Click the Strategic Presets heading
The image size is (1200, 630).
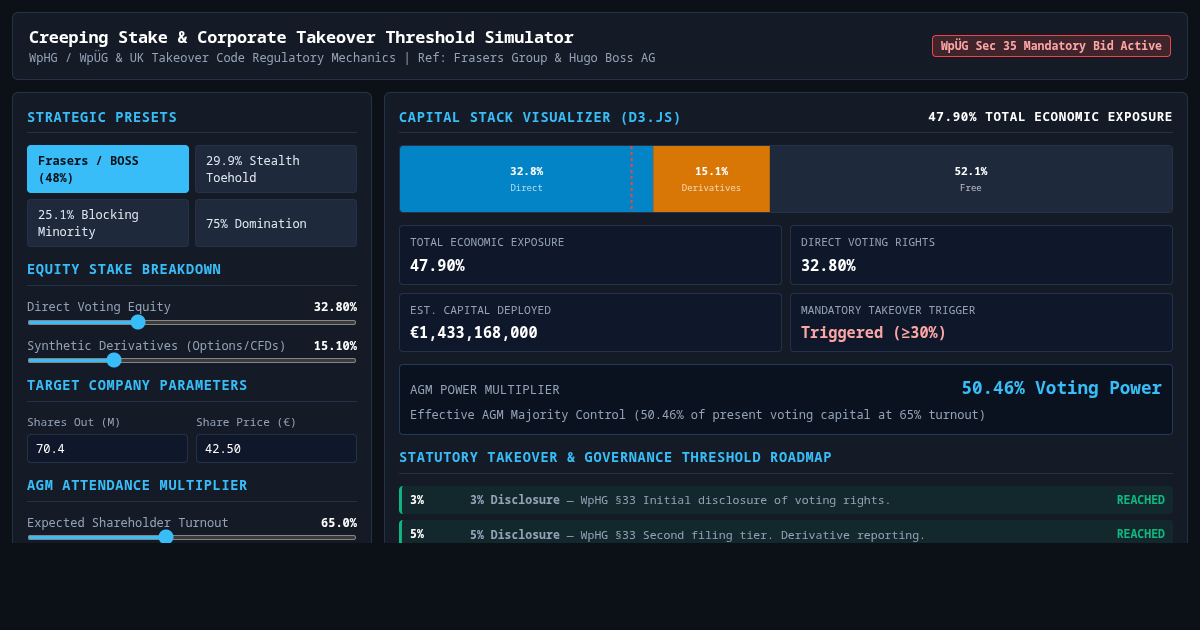click(102, 117)
